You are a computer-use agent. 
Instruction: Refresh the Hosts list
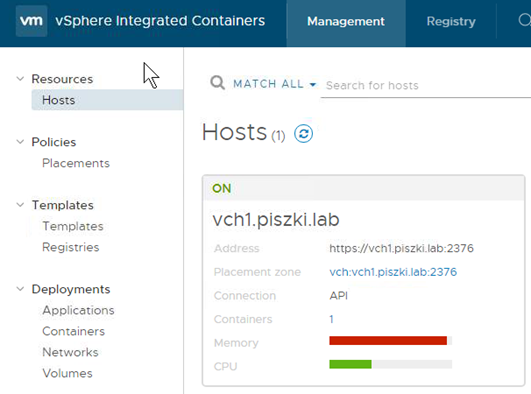303,133
